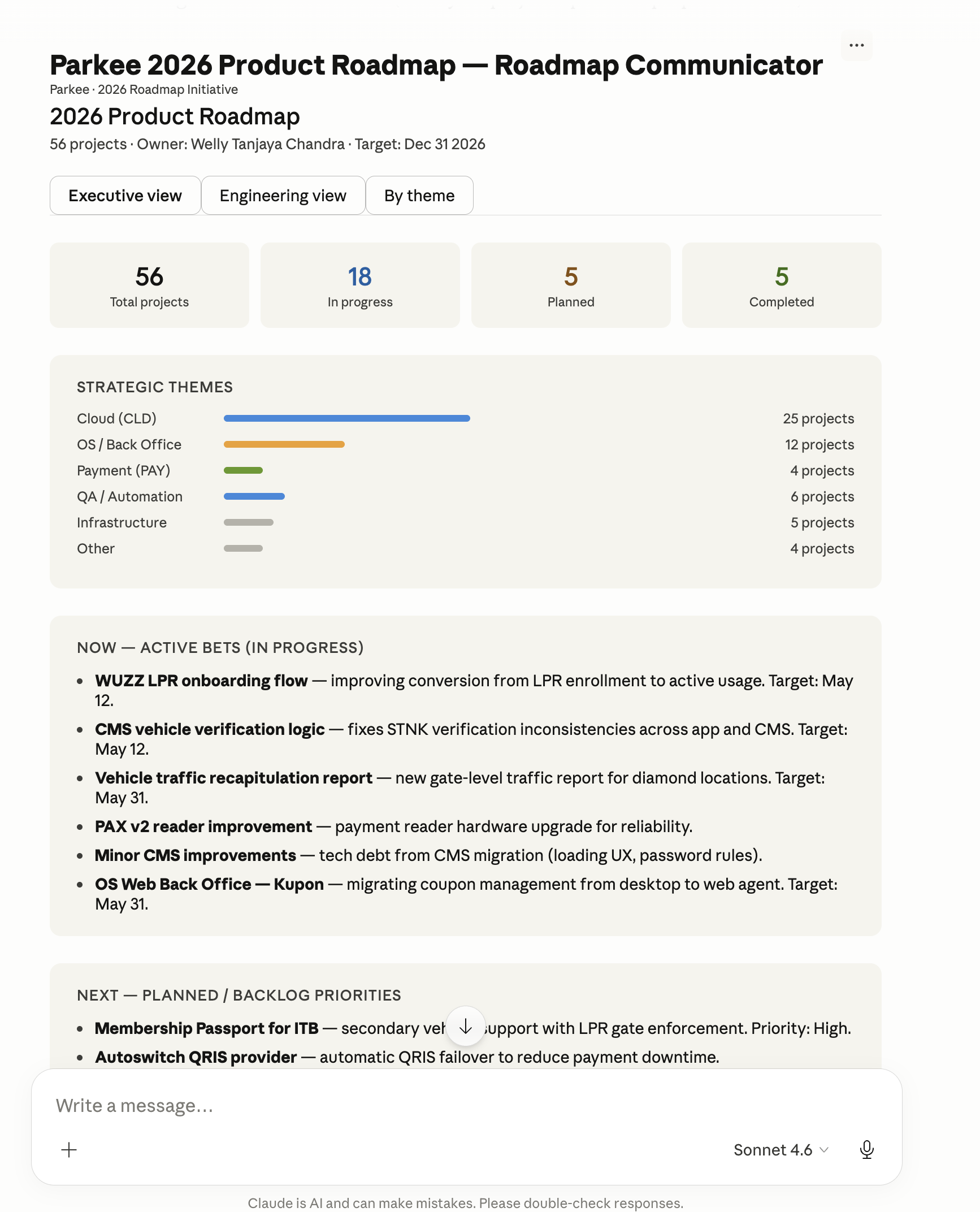Click the owner Welly Tanjaya Chandra line
Viewport: 980px width, 1212px height.
tap(267, 144)
